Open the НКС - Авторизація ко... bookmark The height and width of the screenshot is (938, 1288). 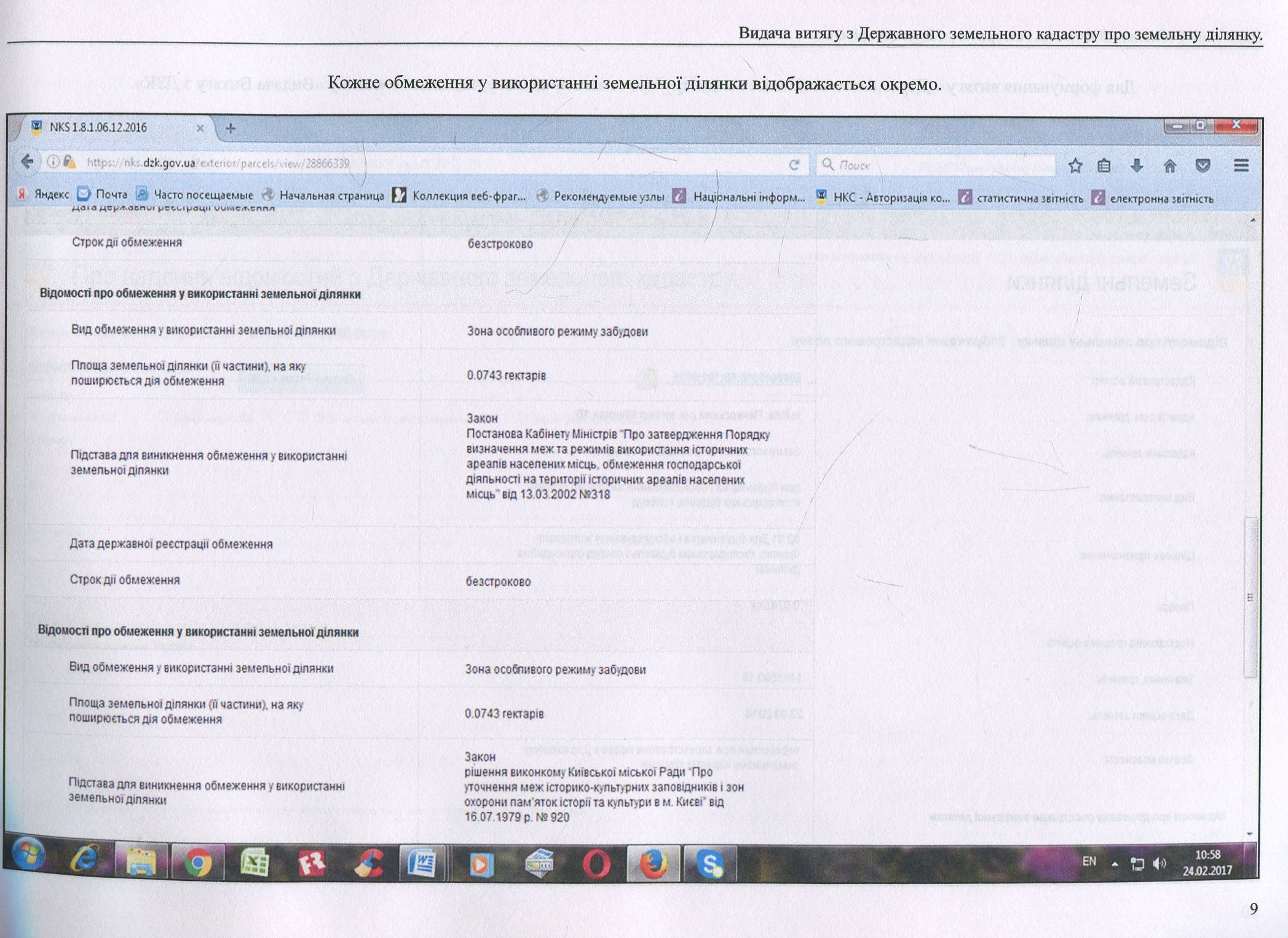pos(882,197)
